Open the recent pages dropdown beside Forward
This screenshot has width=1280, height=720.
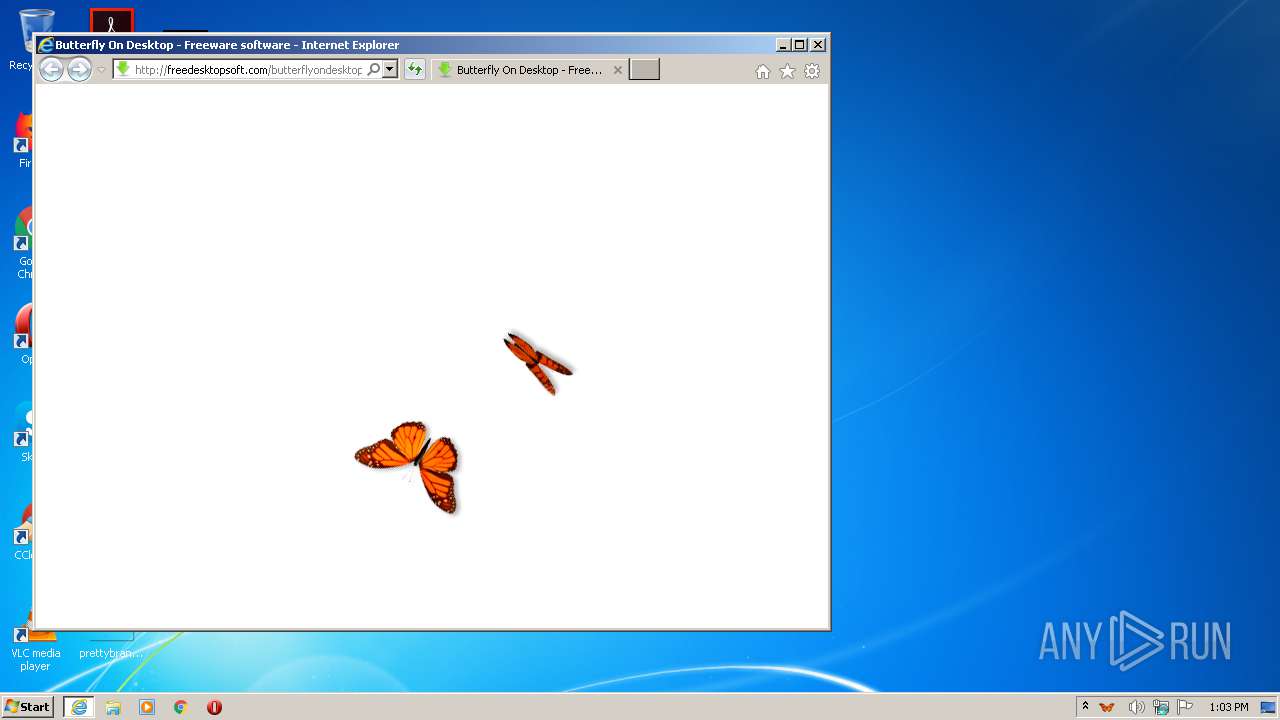pos(101,70)
